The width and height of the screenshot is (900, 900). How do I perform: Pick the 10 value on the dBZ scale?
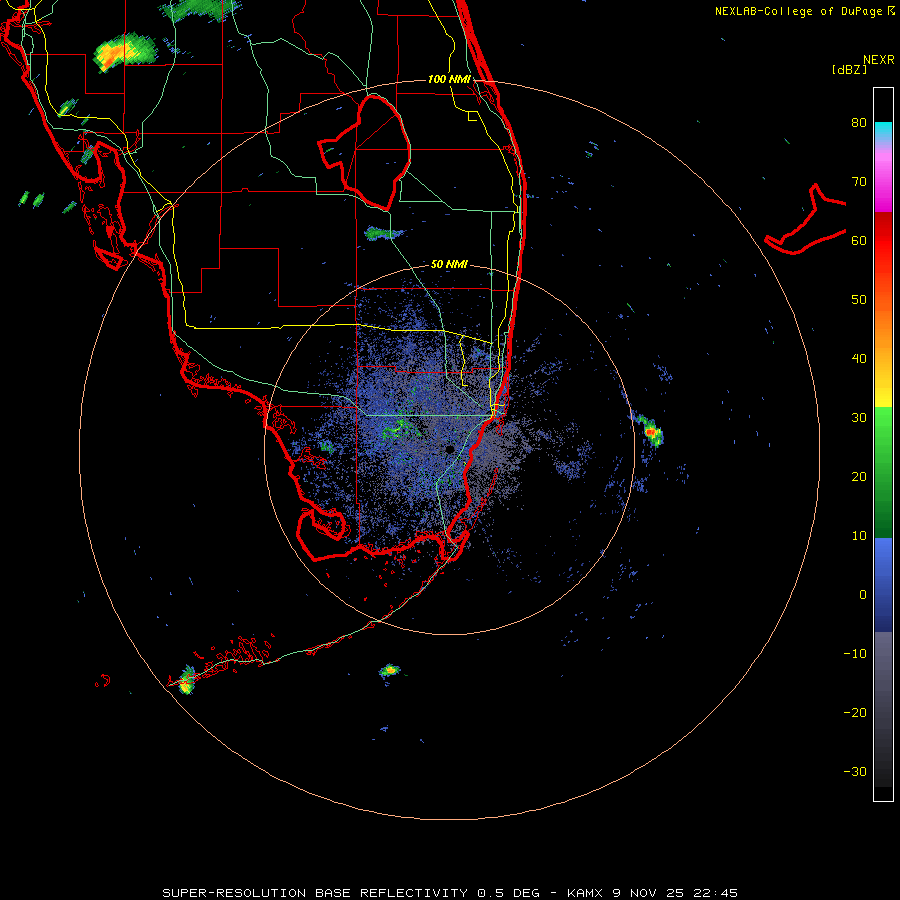pos(859,536)
